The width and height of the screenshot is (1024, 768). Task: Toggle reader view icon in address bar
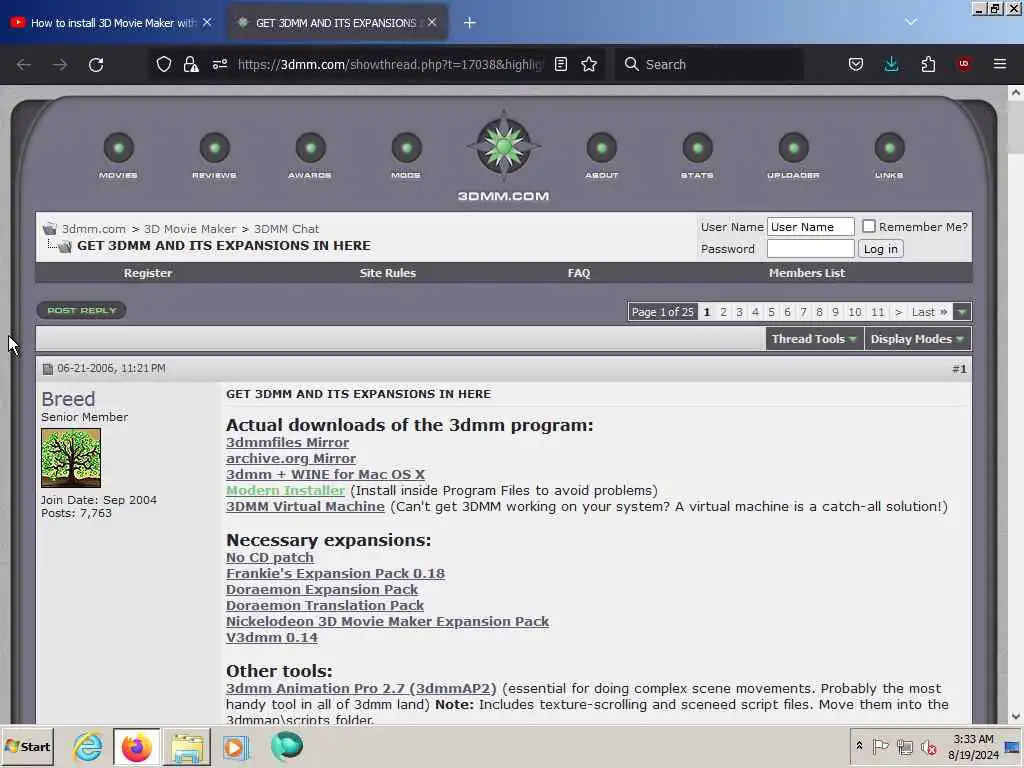tap(561, 64)
